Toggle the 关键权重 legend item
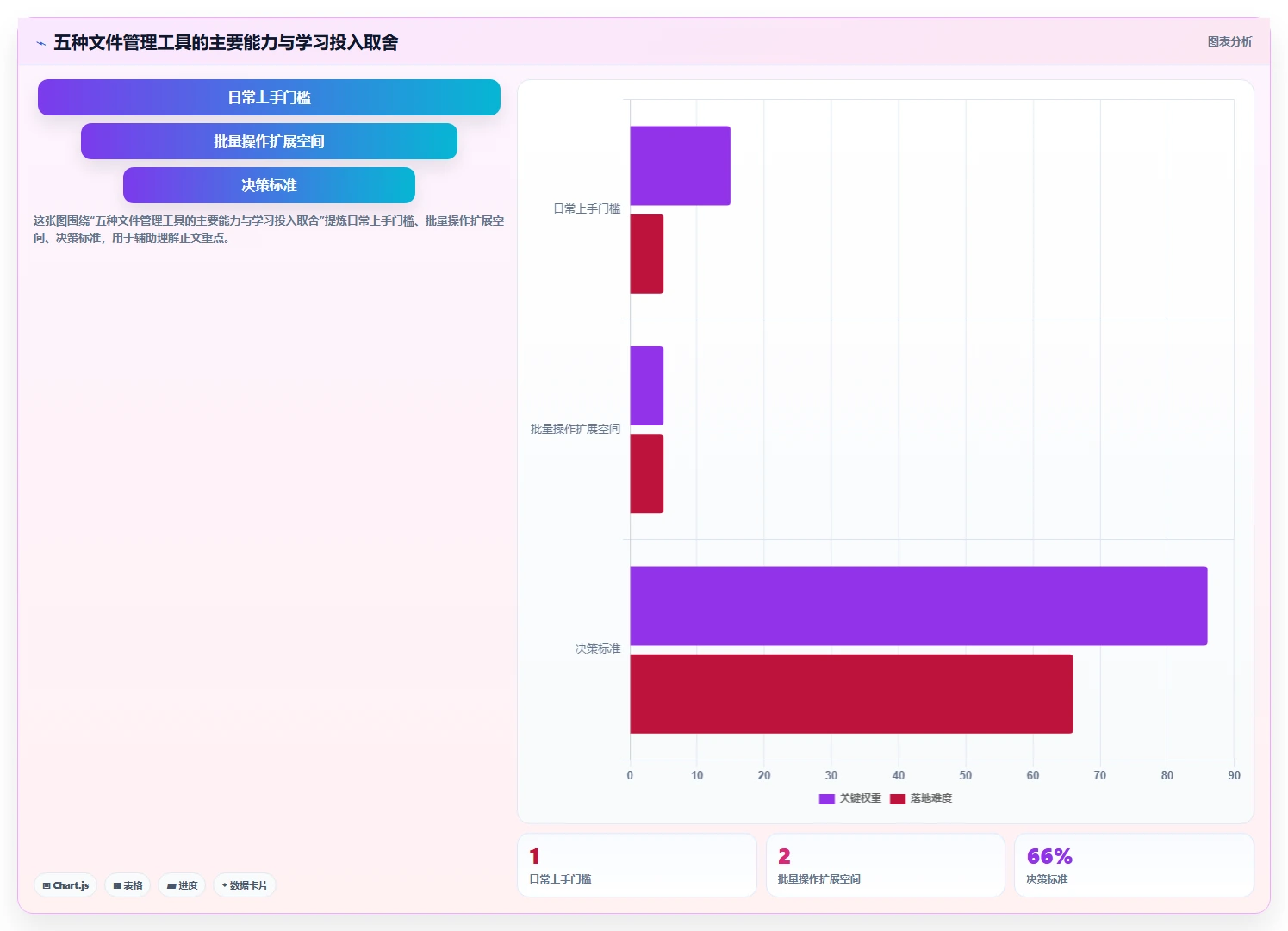Viewport: 1288px width, 931px height. click(x=850, y=798)
